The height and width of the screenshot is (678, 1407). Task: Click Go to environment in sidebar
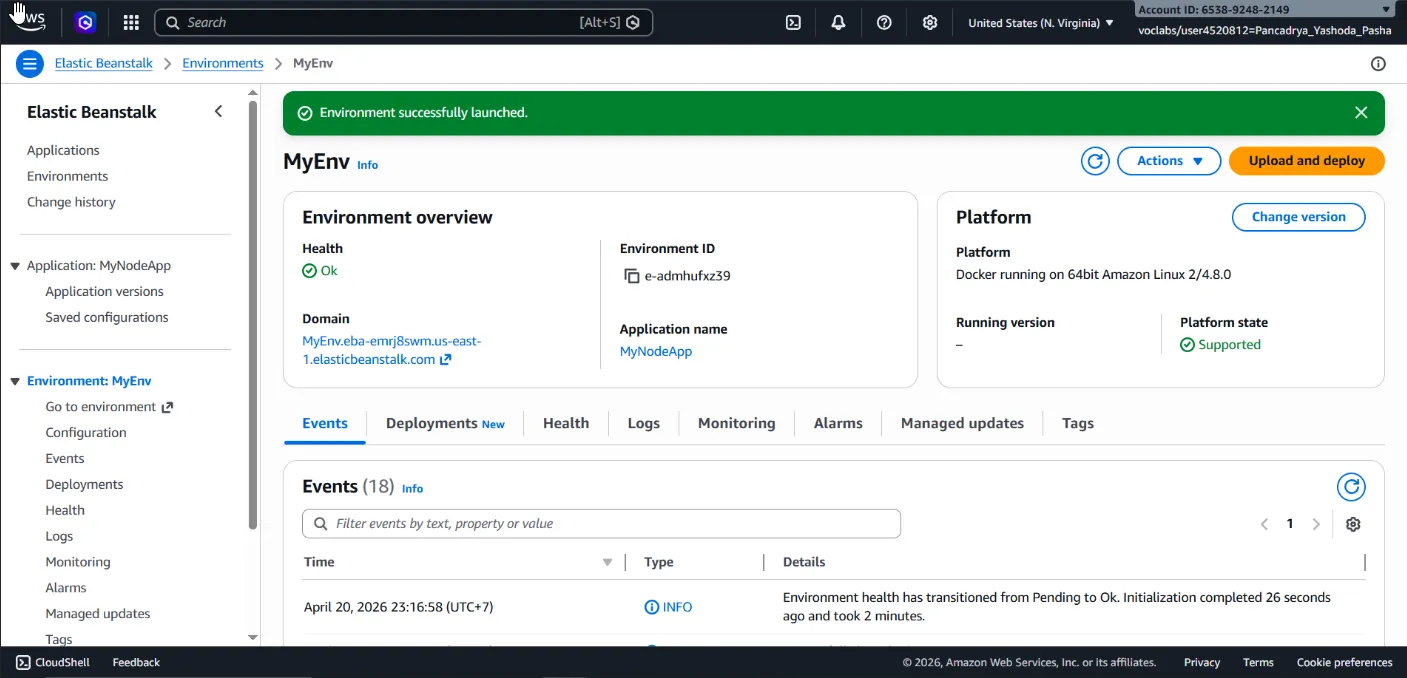(109, 408)
